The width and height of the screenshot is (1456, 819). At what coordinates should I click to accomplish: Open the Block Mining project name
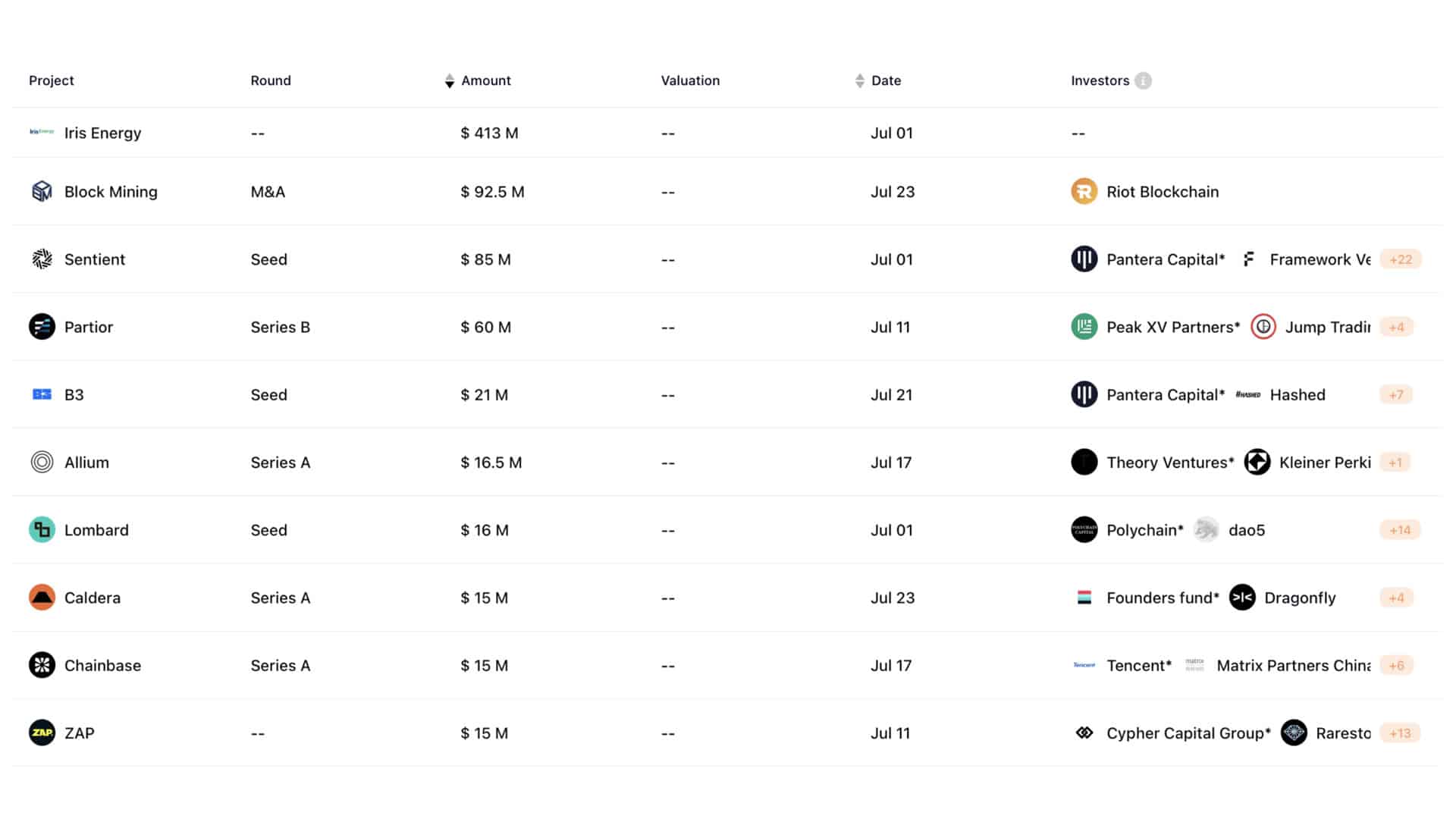tap(111, 192)
